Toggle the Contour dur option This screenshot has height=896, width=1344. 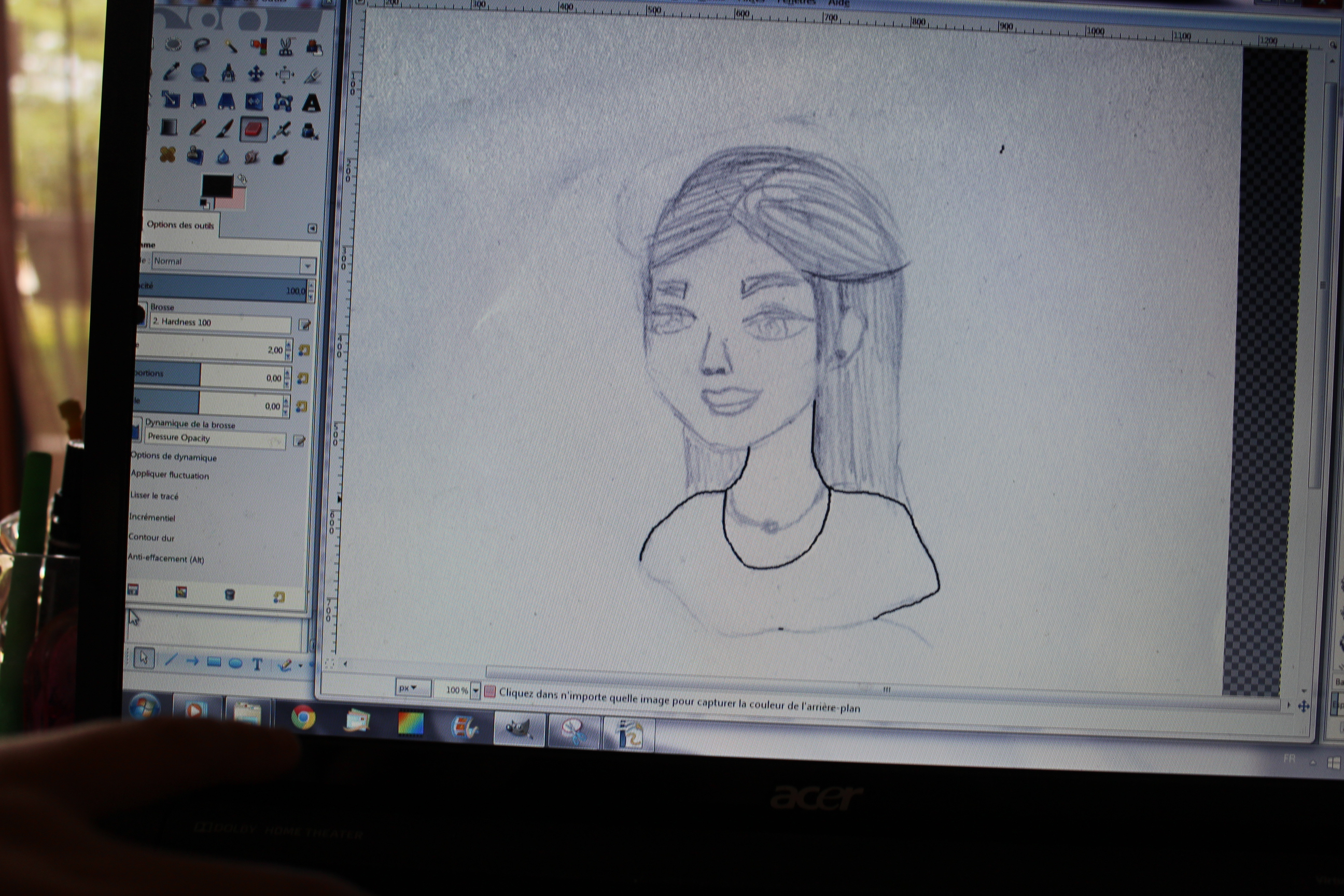[151, 538]
